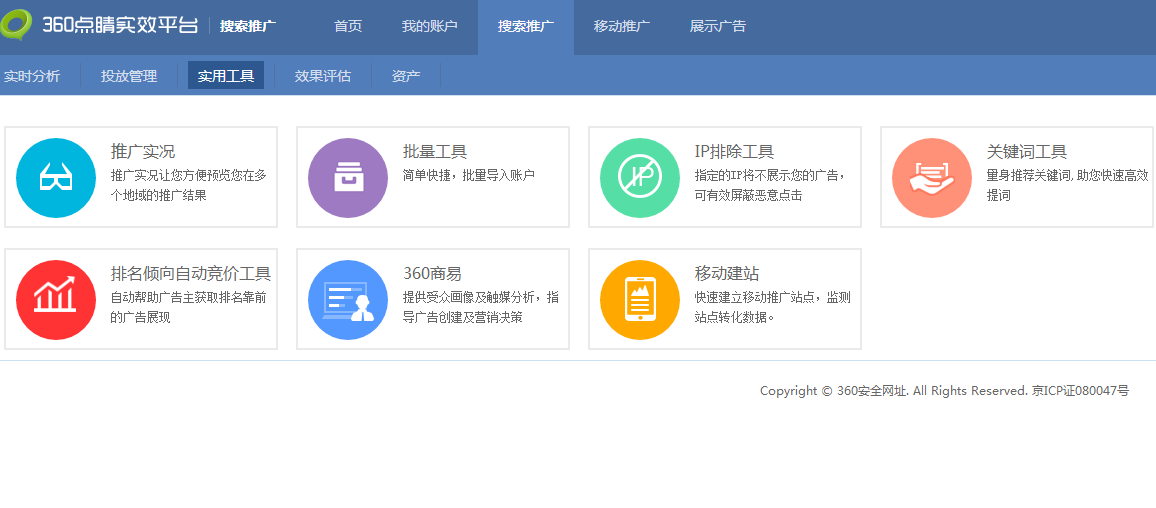Open the IP排除工具 title link
Viewport: 1156px width, 508px height.
coord(734,152)
